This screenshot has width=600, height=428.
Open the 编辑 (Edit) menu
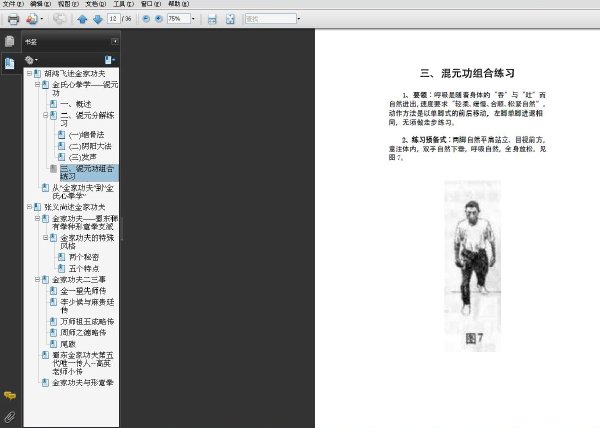click(41, 4)
